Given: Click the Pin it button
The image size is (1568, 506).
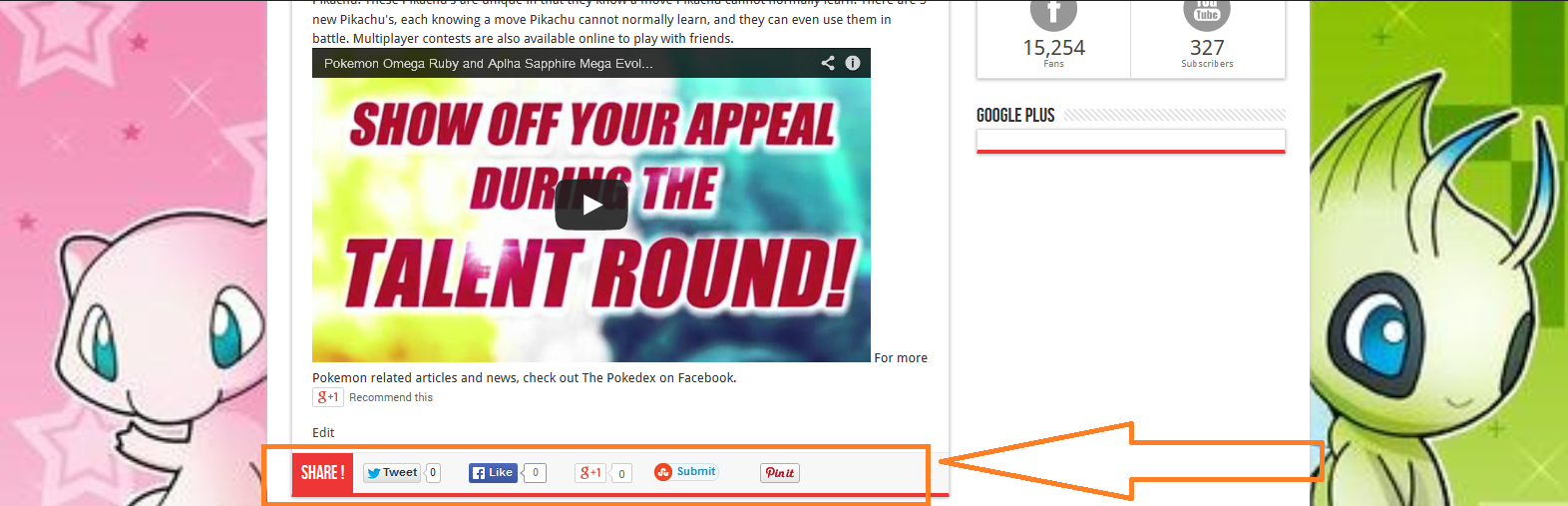Looking at the screenshot, I should [780, 473].
